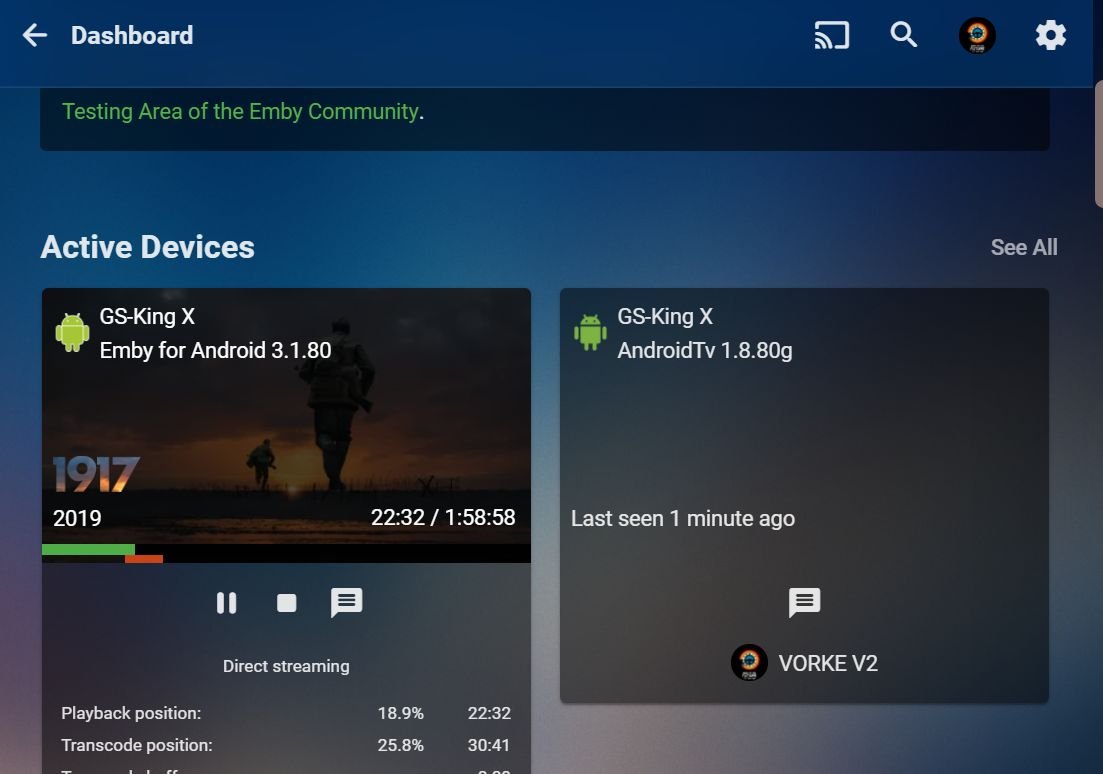Image resolution: width=1103 pixels, height=774 pixels.
Task: Stop playback of 1917
Action: [x=286, y=603]
